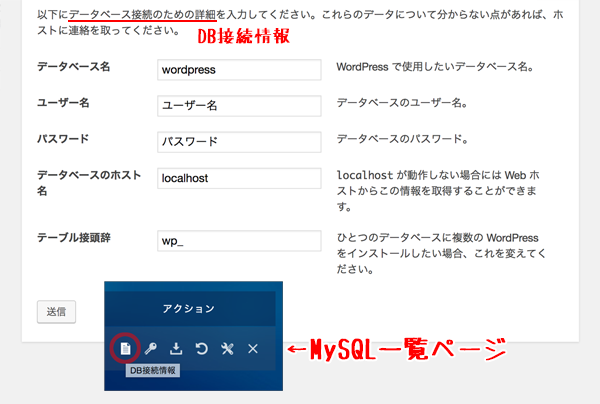This screenshot has height=404, width=600.
Task: Click the パスワード field label
Action: click(63, 138)
